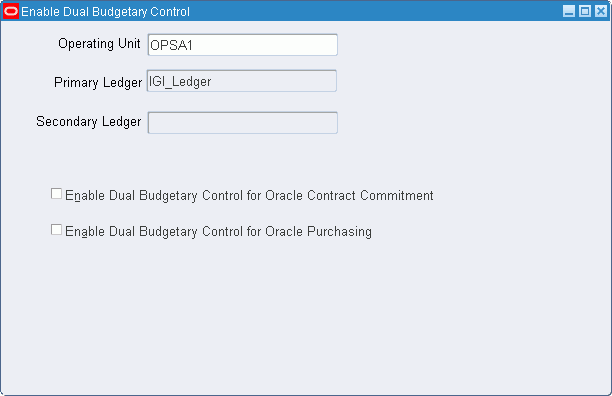The width and height of the screenshot is (612, 396).
Task: Click the window title text in title bar
Action: coord(105,12)
